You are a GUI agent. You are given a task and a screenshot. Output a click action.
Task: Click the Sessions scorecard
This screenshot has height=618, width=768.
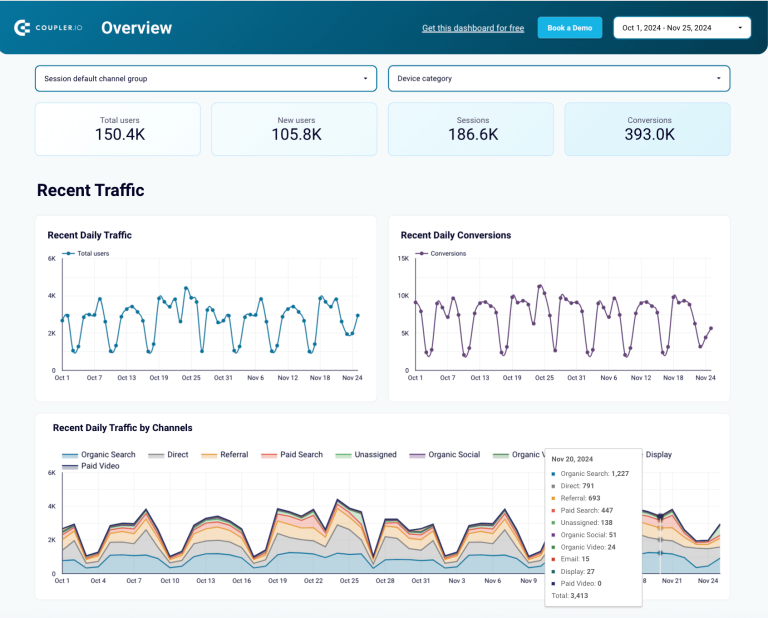point(472,129)
